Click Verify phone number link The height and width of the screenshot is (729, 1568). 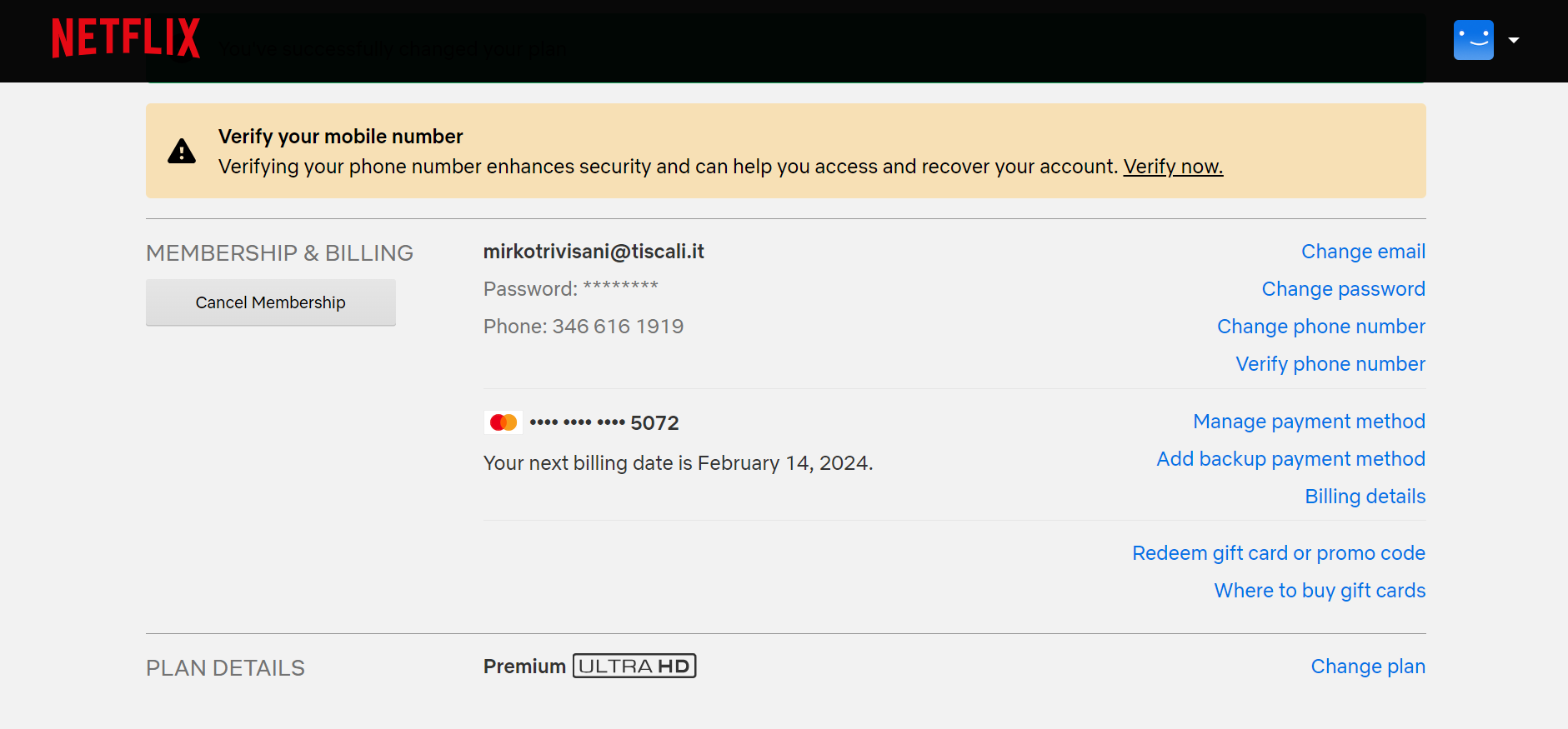pos(1330,364)
